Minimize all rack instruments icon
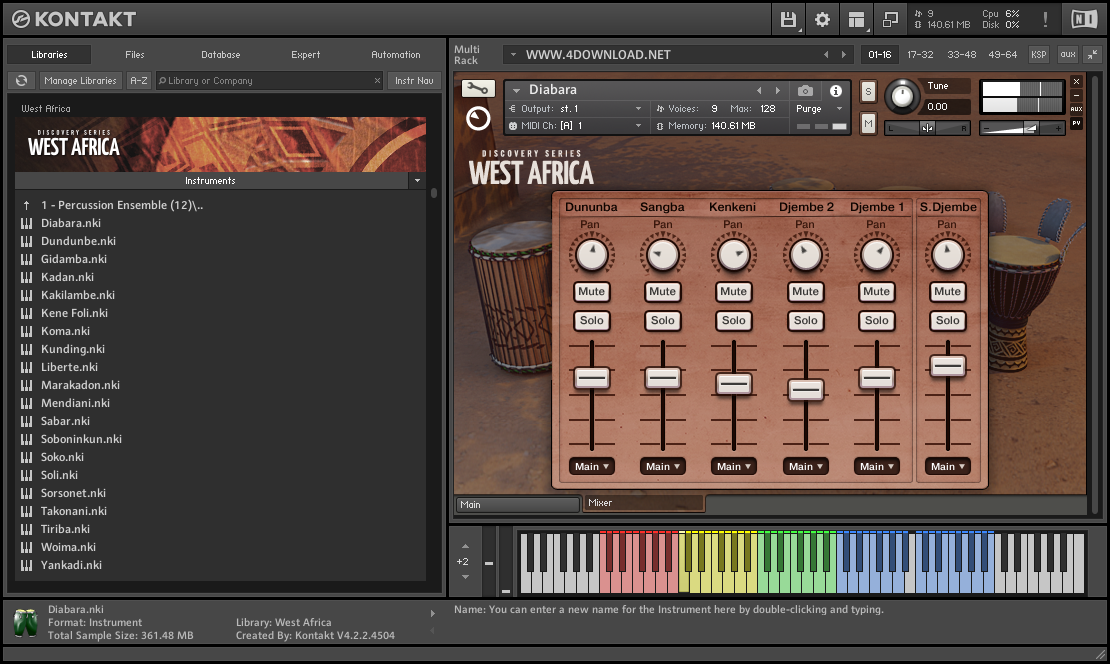 [1092, 55]
